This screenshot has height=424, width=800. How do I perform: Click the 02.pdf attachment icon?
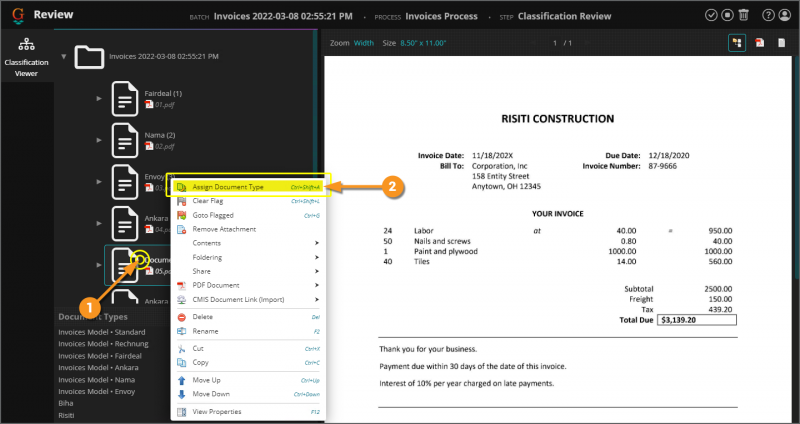[149, 146]
